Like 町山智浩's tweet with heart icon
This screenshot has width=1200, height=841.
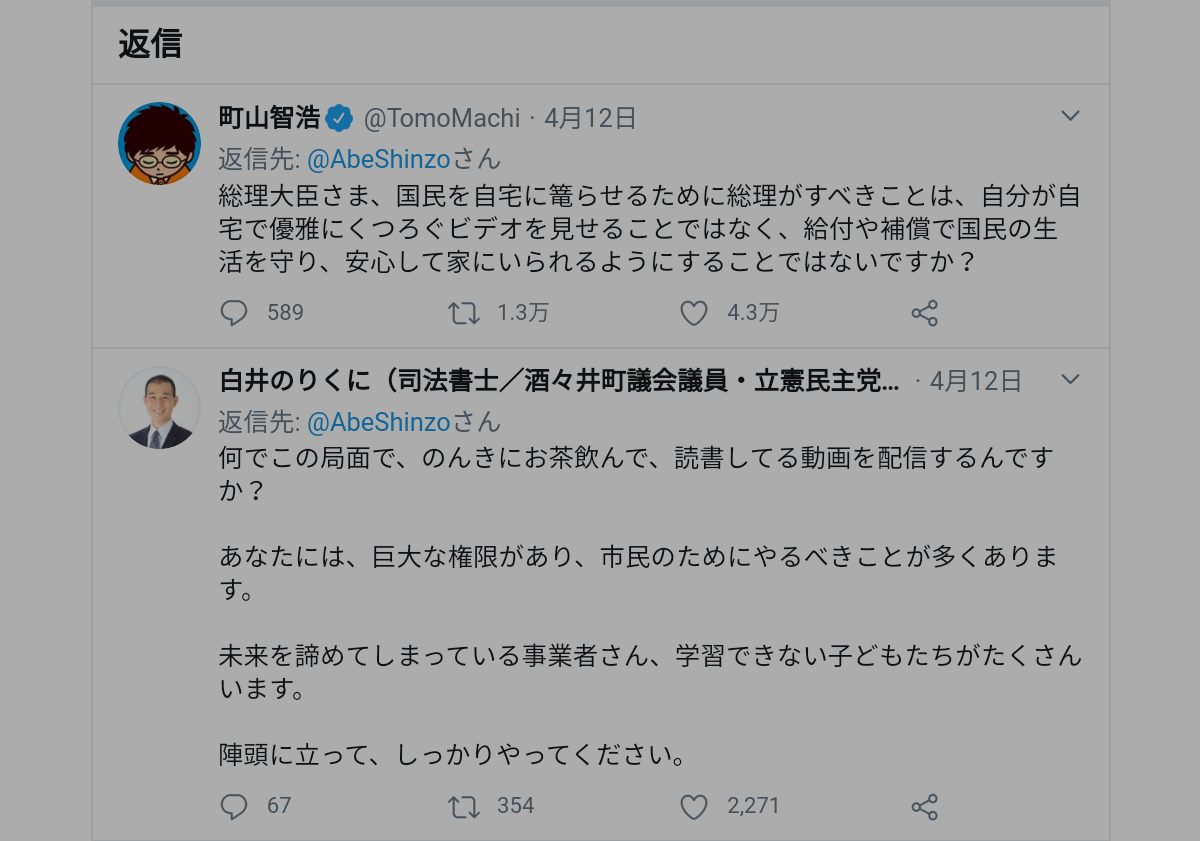click(x=694, y=313)
